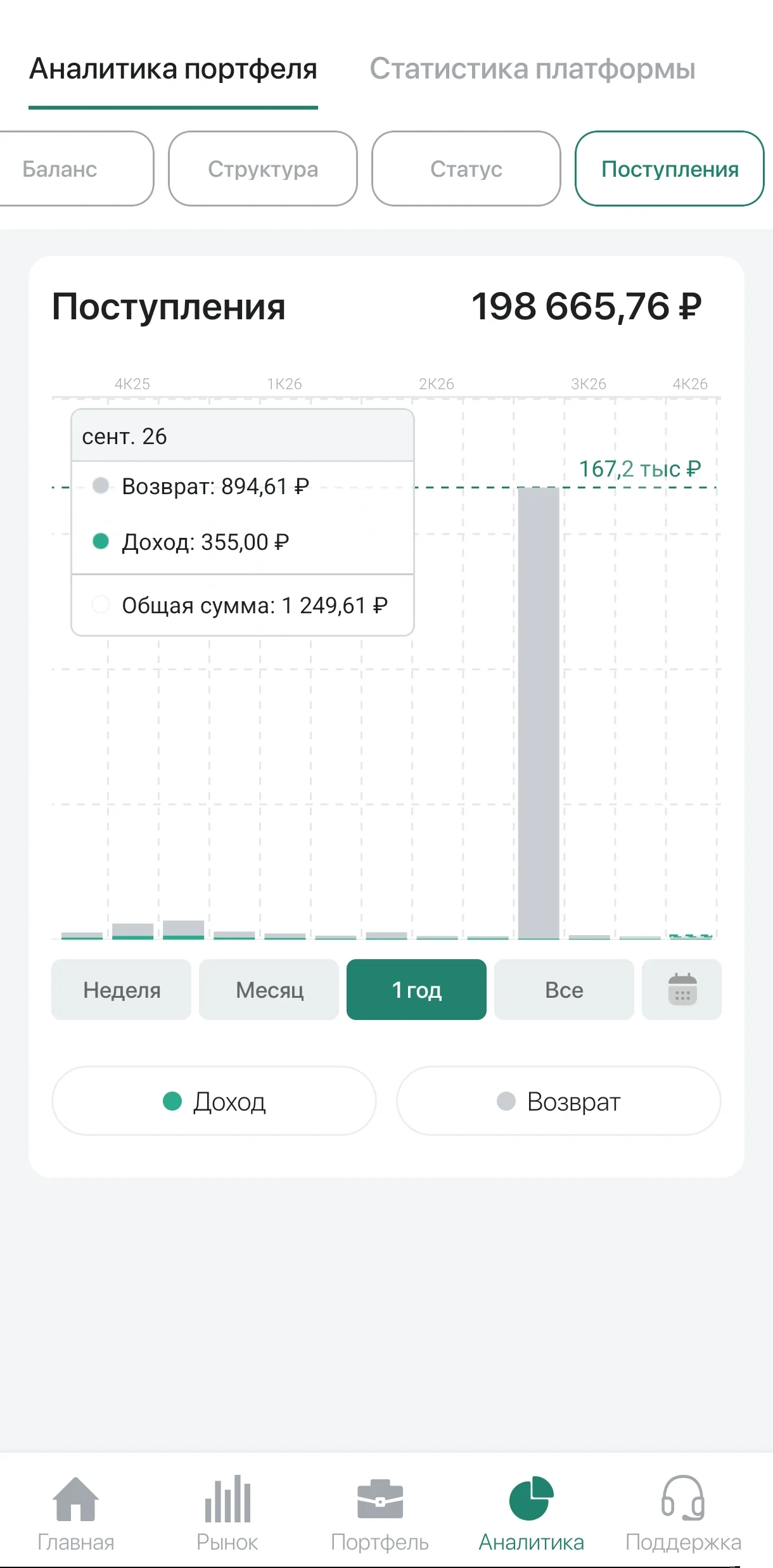Image resolution: width=773 pixels, height=1568 pixels.
Task: Click the 198 665,76 ₽ total amount
Action: (x=587, y=307)
